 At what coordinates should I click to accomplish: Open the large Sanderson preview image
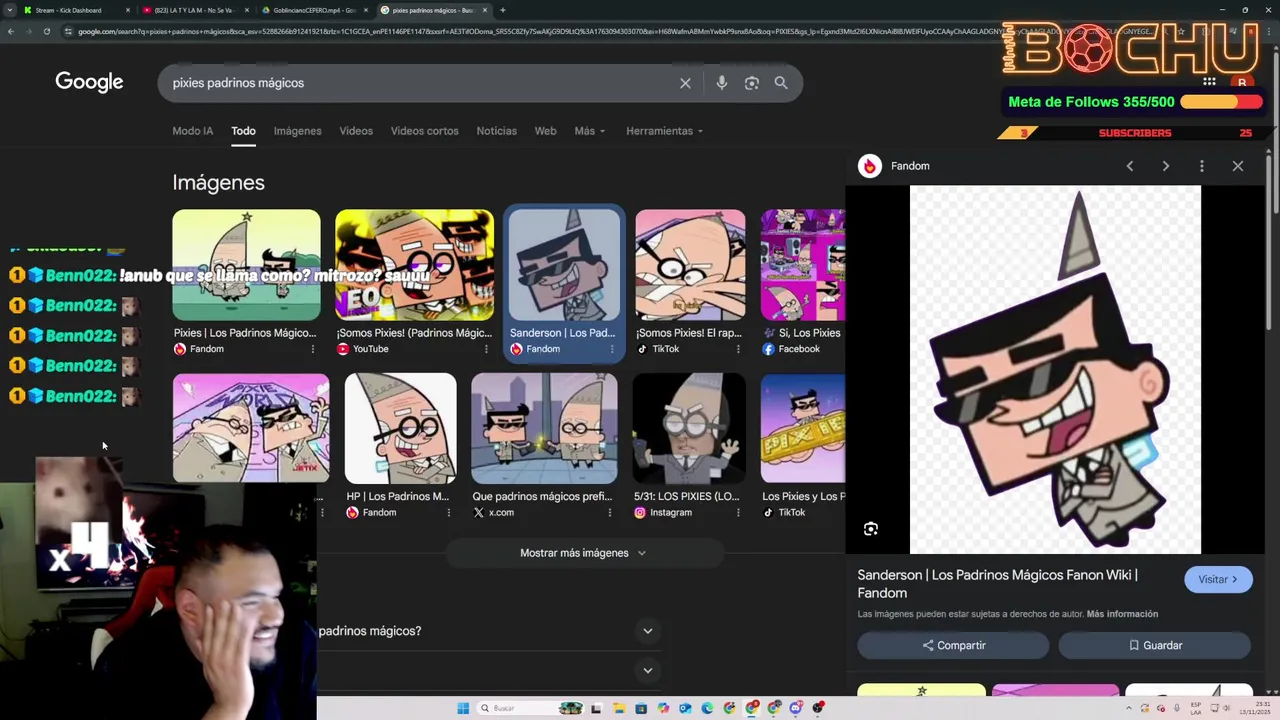[1055, 369]
